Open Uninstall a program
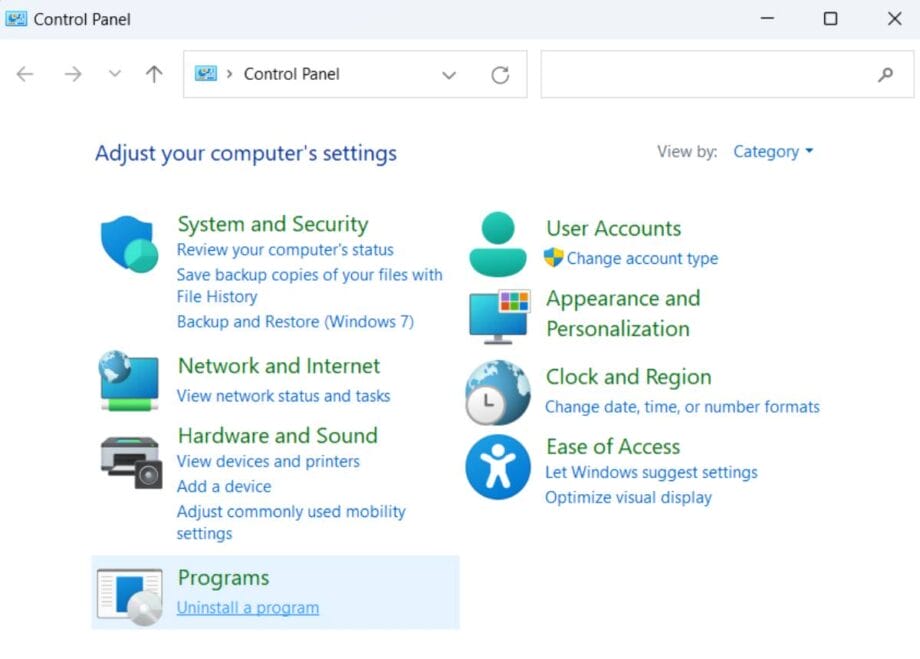 point(247,607)
